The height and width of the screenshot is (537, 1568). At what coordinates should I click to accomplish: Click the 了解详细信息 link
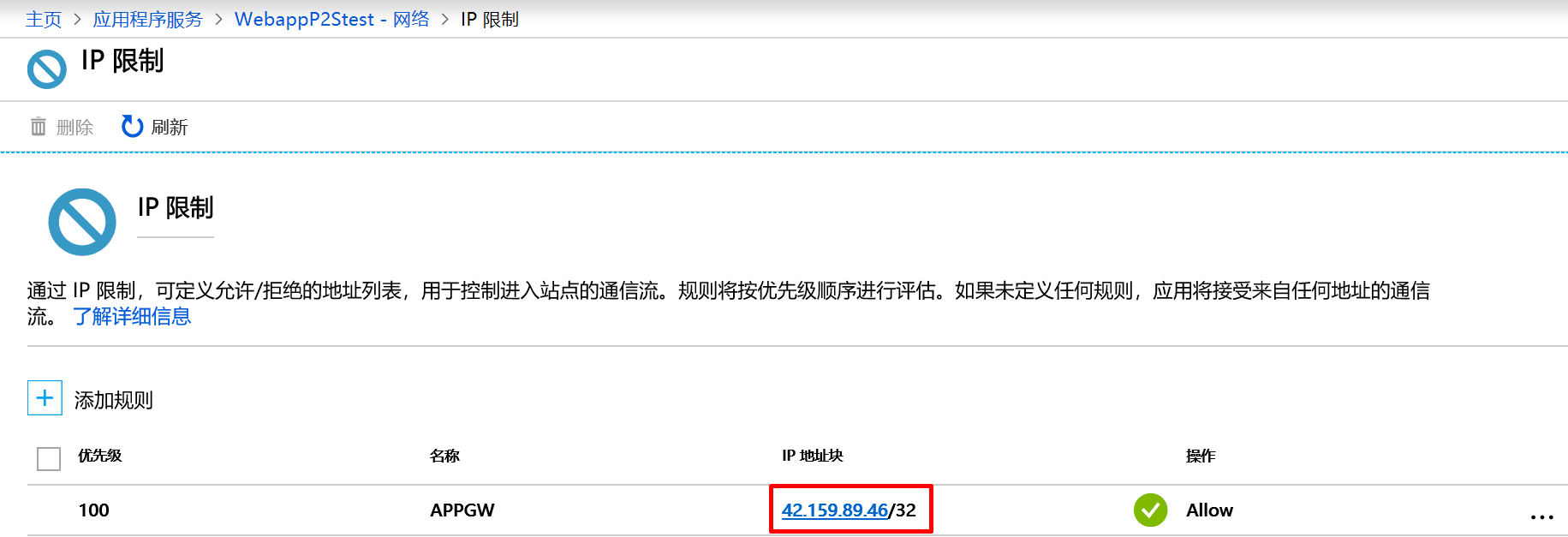tap(132, 317)
